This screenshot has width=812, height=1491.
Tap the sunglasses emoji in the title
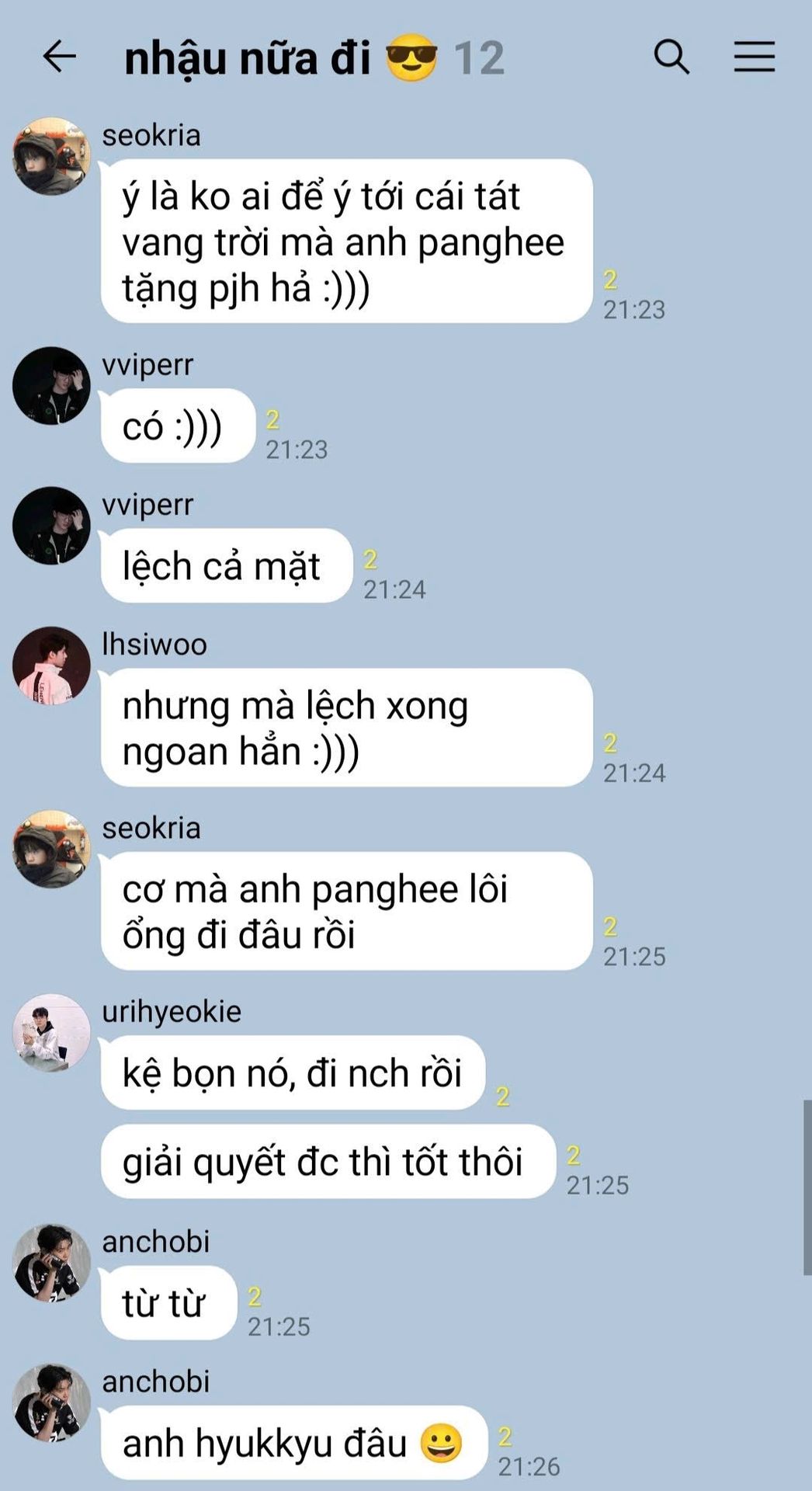[x=411, y=57]
